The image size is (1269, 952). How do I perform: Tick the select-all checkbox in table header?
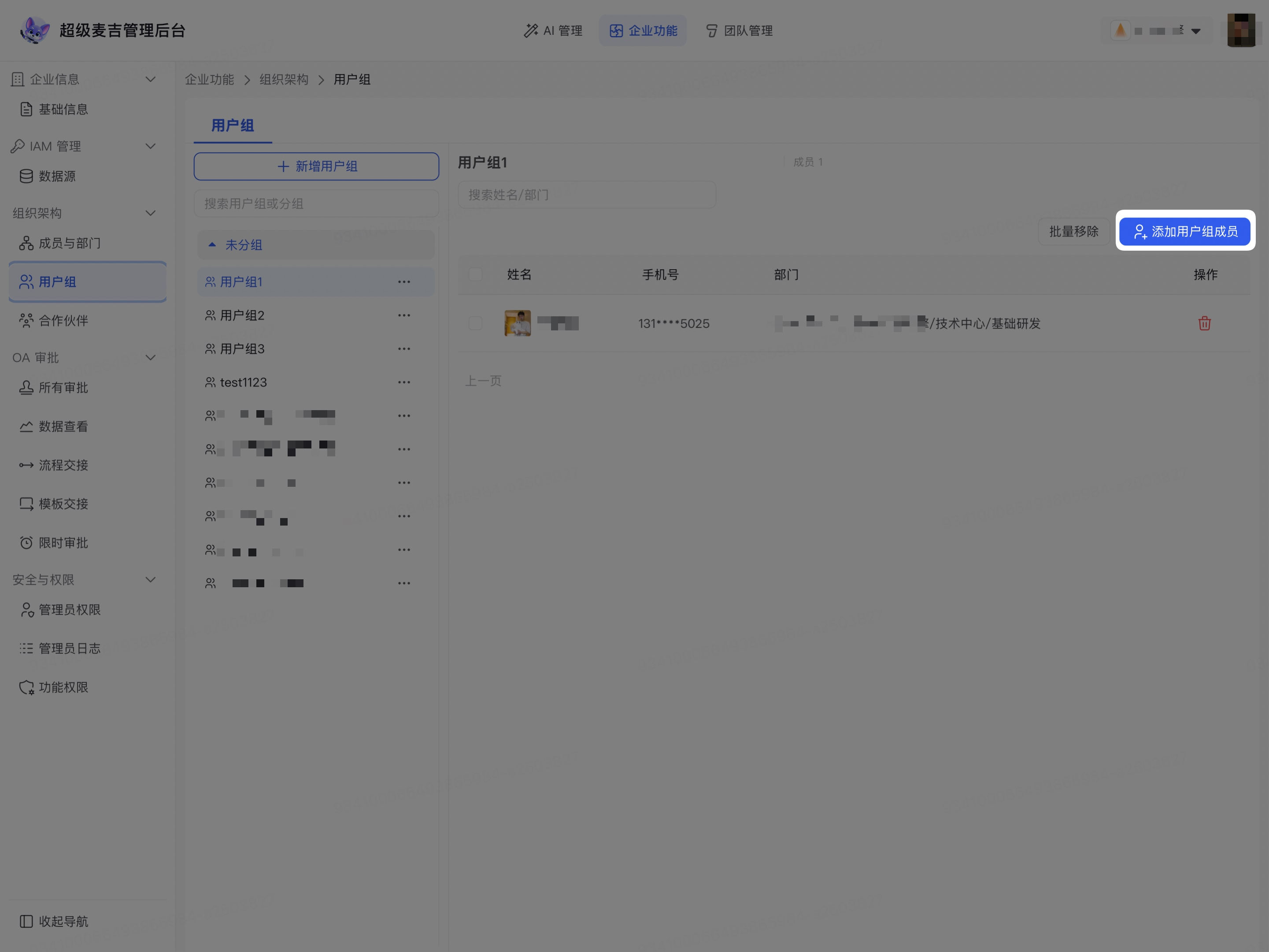coord(475,274)
